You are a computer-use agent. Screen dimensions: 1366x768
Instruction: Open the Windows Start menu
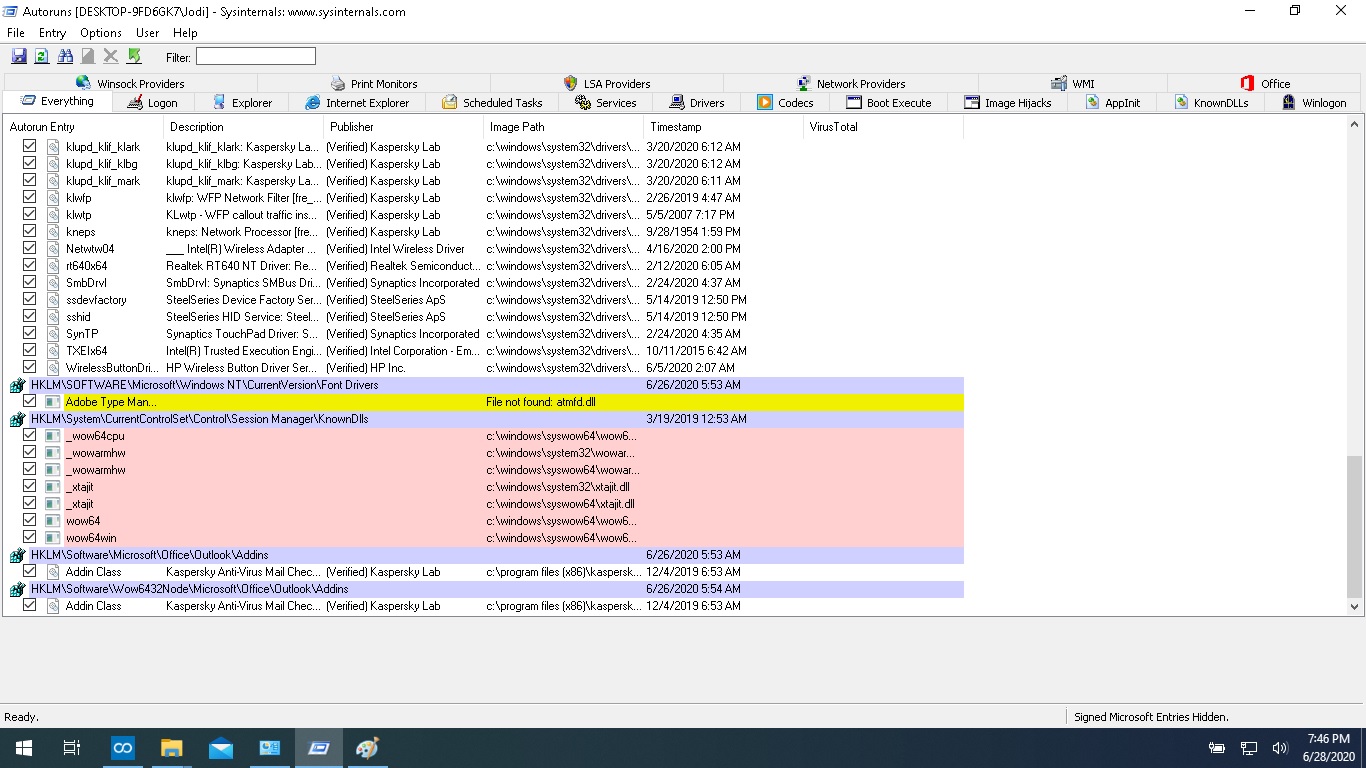(x=24, y=748)
